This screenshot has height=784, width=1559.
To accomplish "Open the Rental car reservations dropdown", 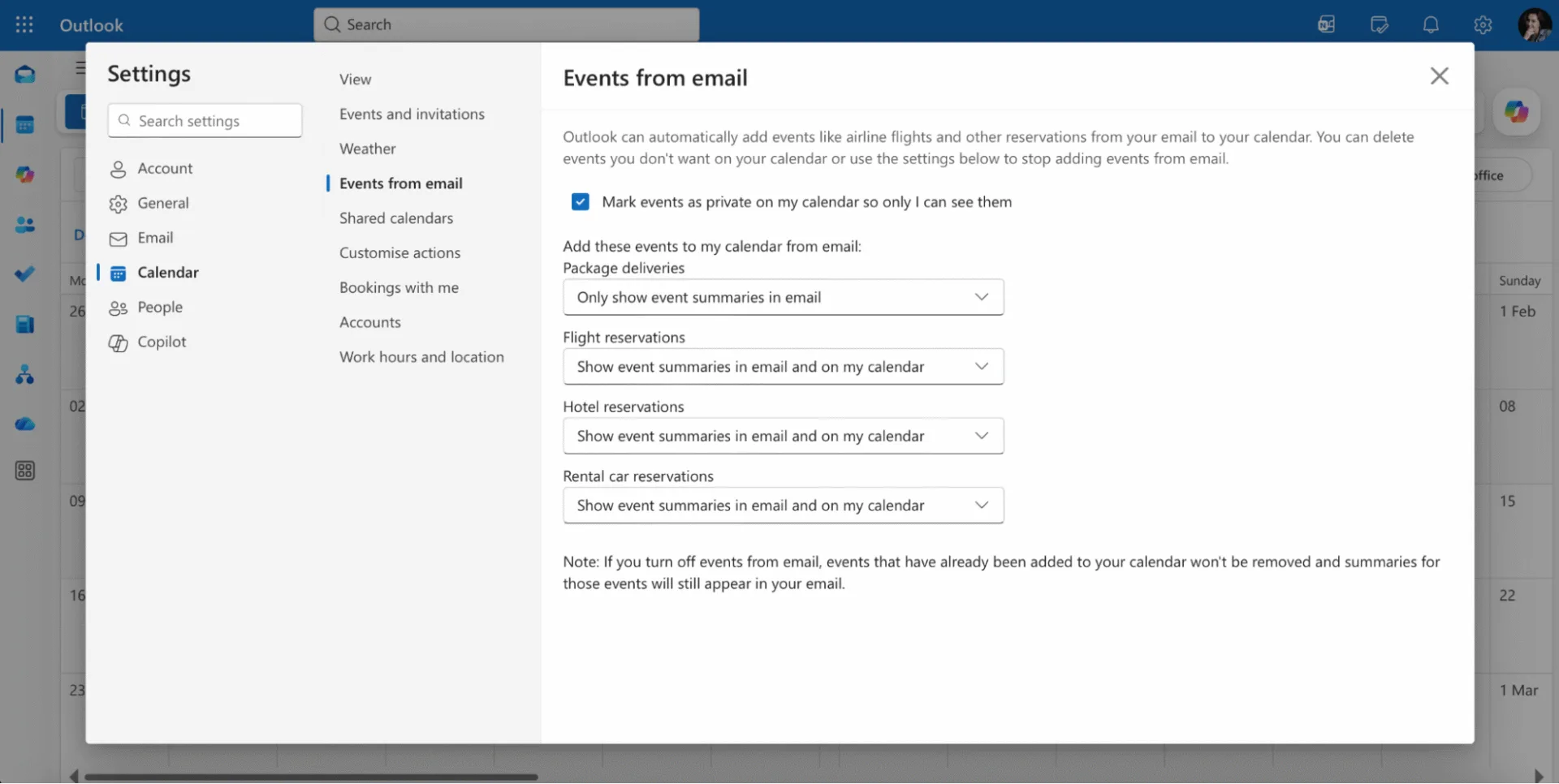I will [x=782, y=505].
